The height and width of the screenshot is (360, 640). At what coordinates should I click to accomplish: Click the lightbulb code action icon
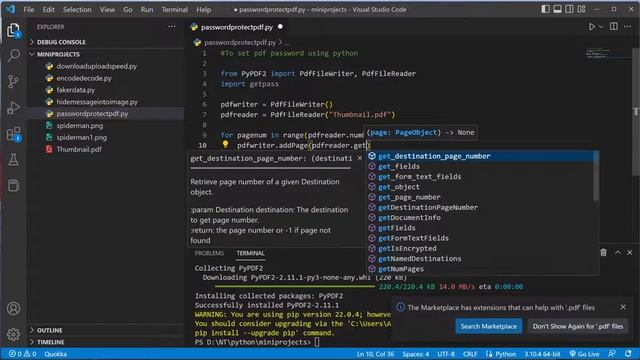[x=225, y=144]
